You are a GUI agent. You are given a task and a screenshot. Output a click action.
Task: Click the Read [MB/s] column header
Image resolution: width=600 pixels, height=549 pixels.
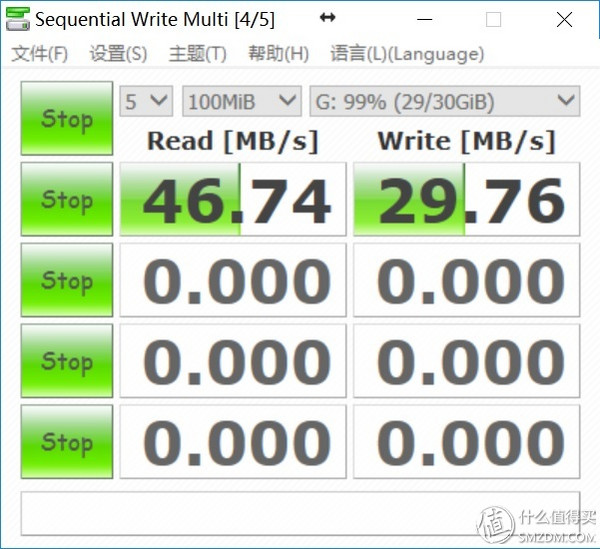[x=233, y=141]
